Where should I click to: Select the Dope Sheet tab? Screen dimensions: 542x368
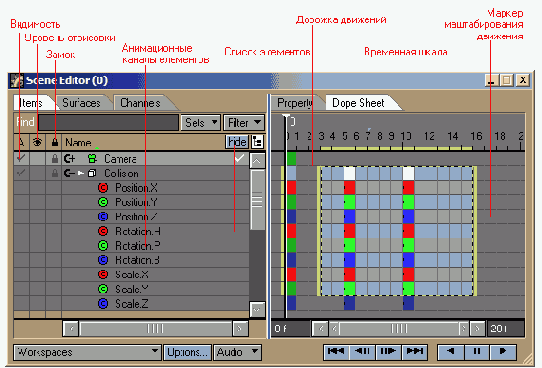[358, 103]
